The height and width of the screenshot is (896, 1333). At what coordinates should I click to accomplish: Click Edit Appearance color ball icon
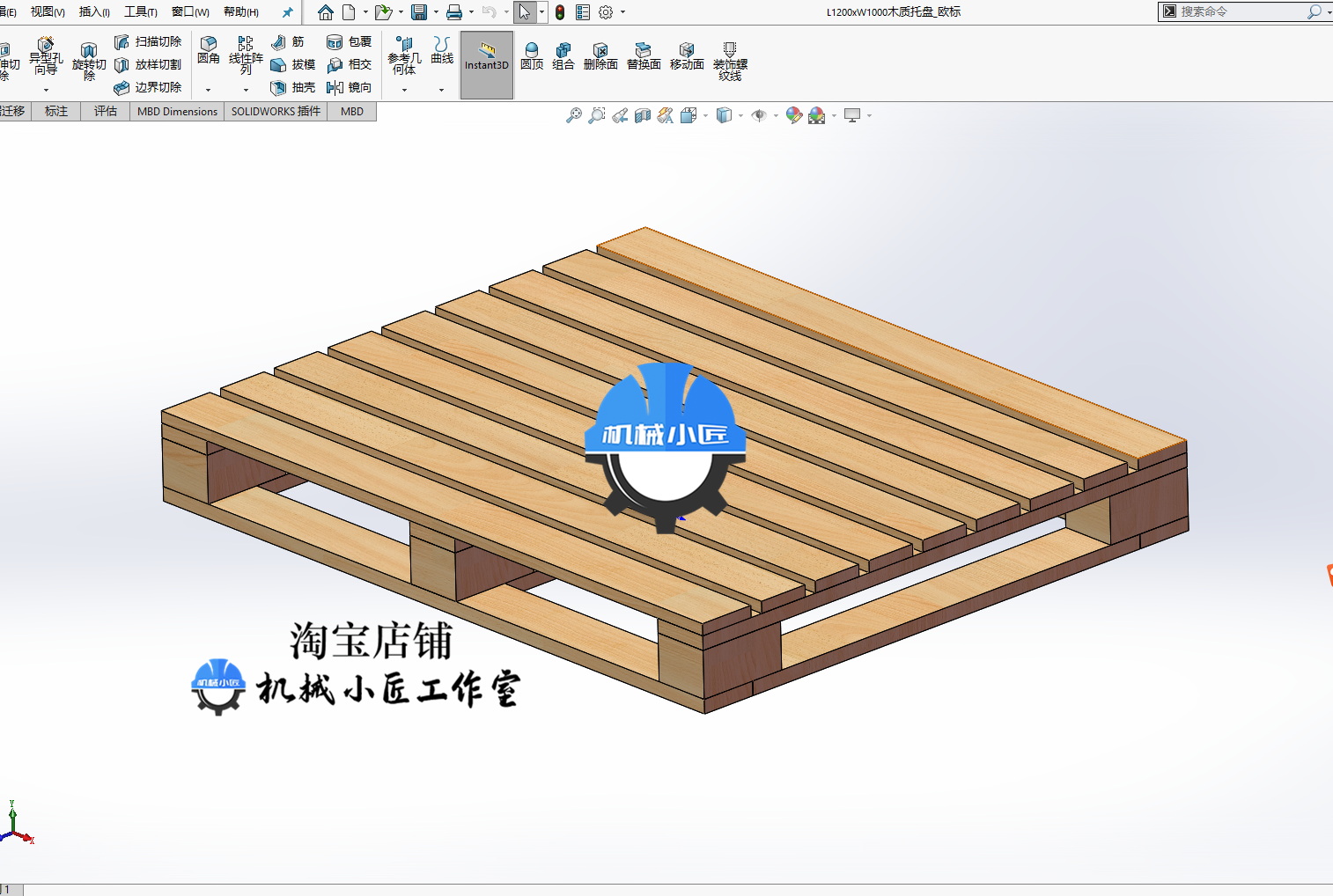tap(793, 115)
